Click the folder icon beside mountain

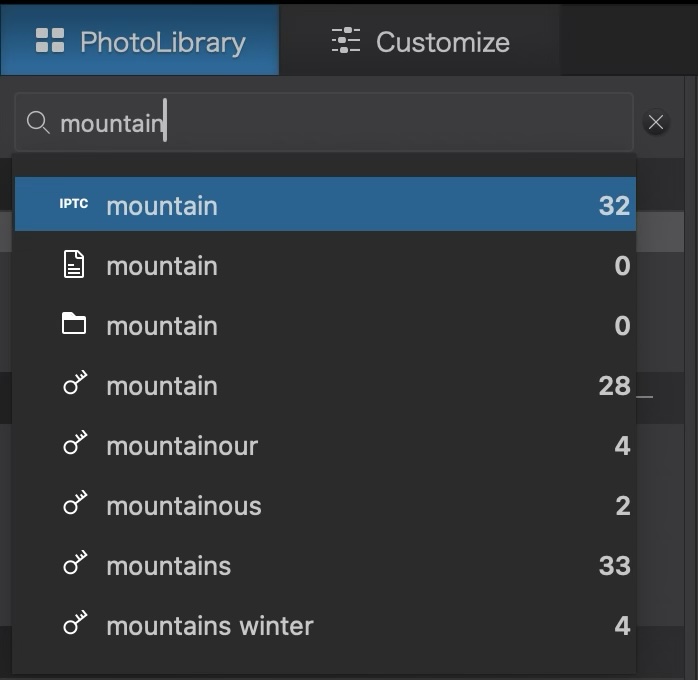74,325
